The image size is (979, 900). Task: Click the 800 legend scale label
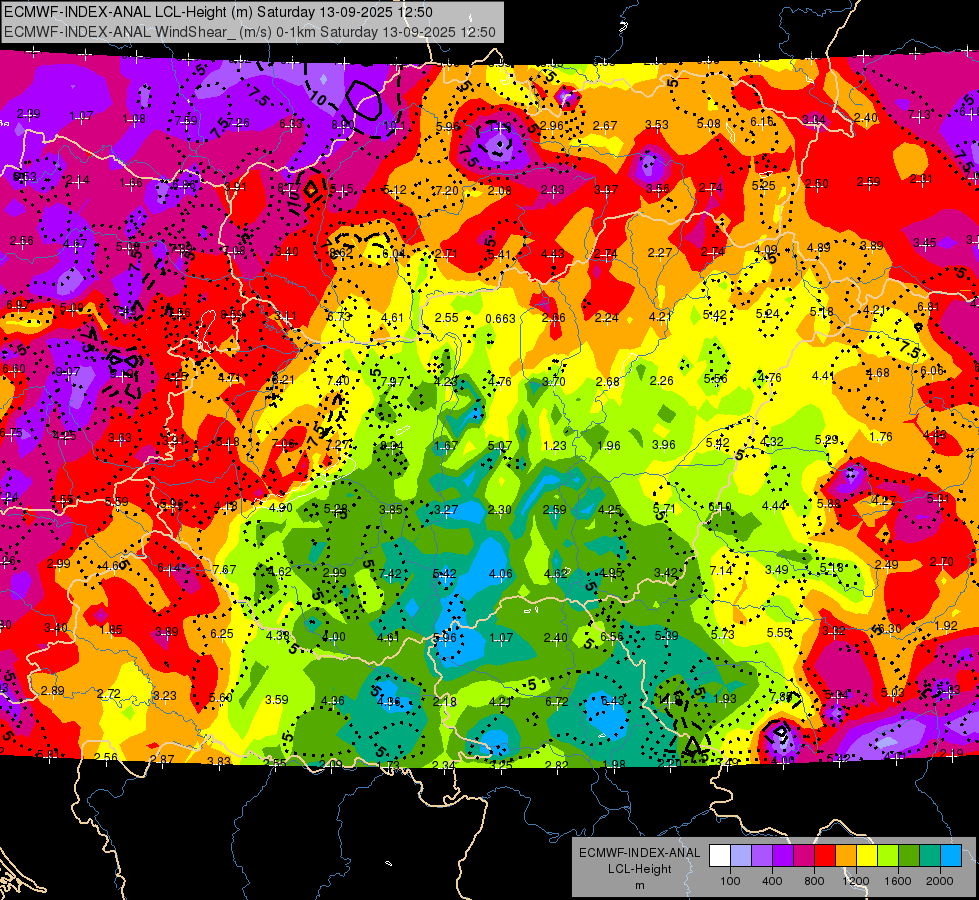(814, 881)
